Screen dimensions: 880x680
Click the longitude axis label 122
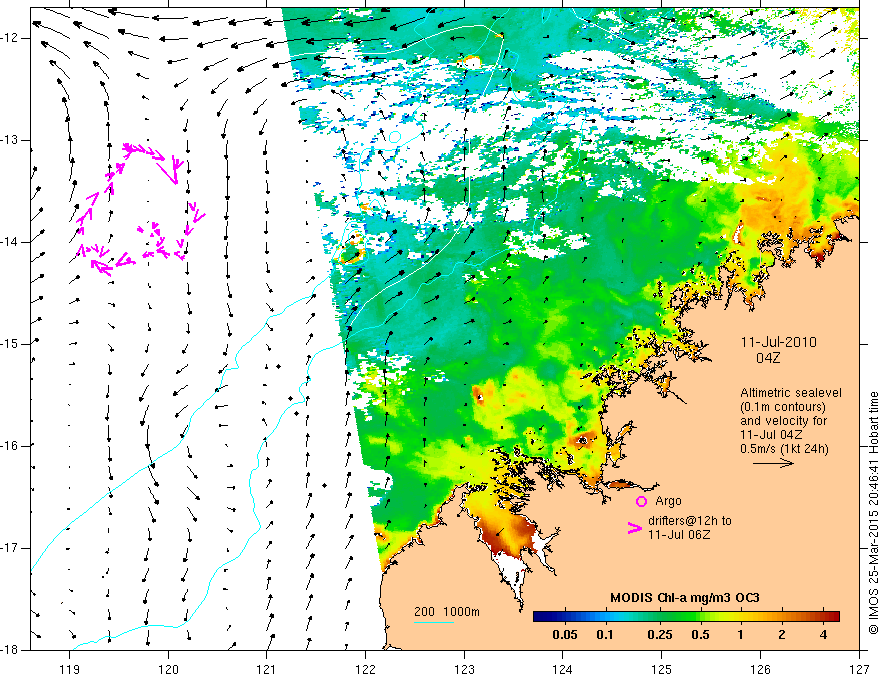pyautogui.click(x=365, y=669)
